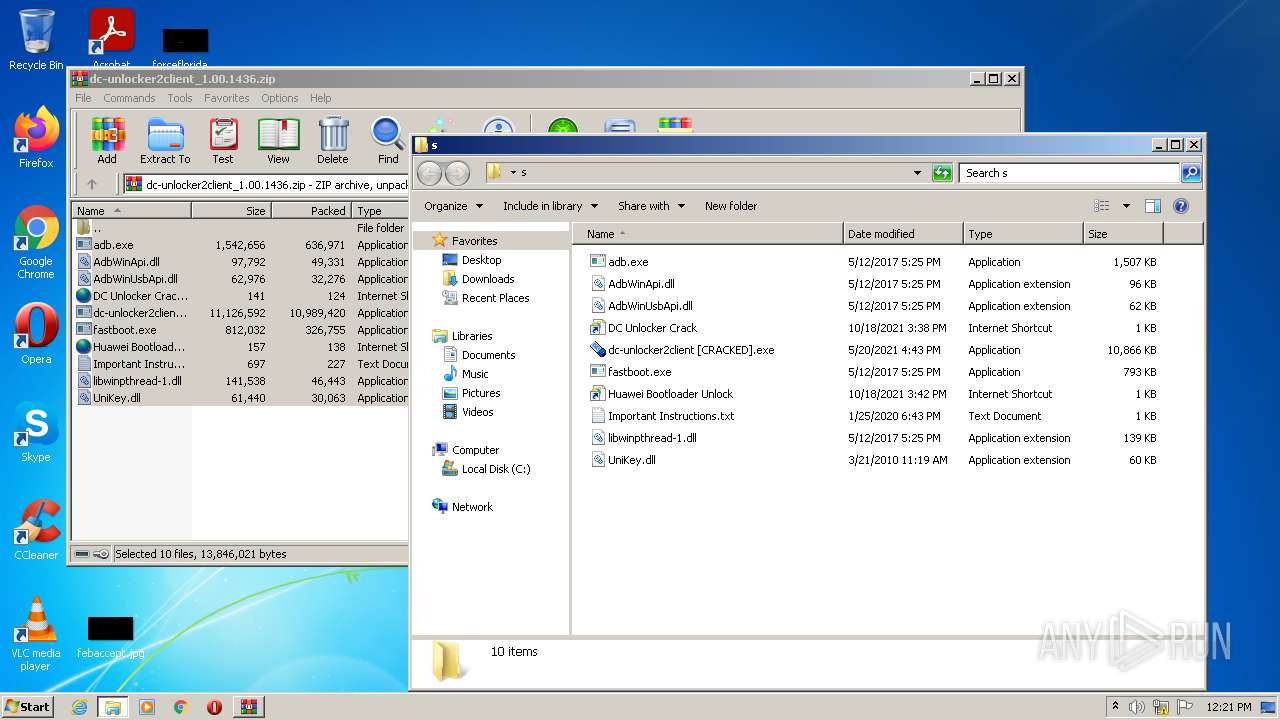Image resolution: width=1280 pixels, height=720 pixels.
Task: Select libwinpthread-1.dll in Explorer
Action: [x=652, y=438]
